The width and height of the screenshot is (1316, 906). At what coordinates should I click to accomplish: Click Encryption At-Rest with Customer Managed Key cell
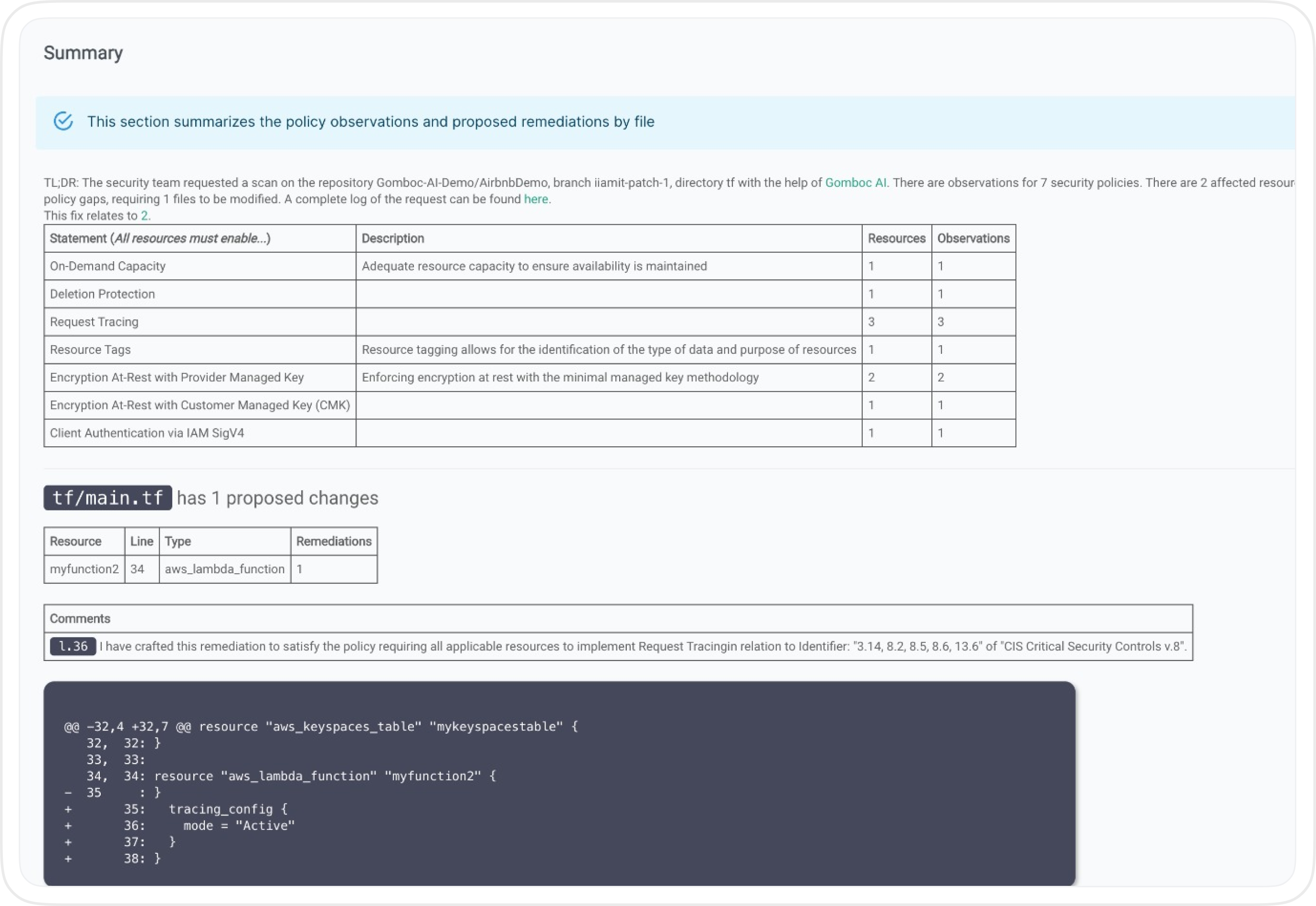point(200,406)
